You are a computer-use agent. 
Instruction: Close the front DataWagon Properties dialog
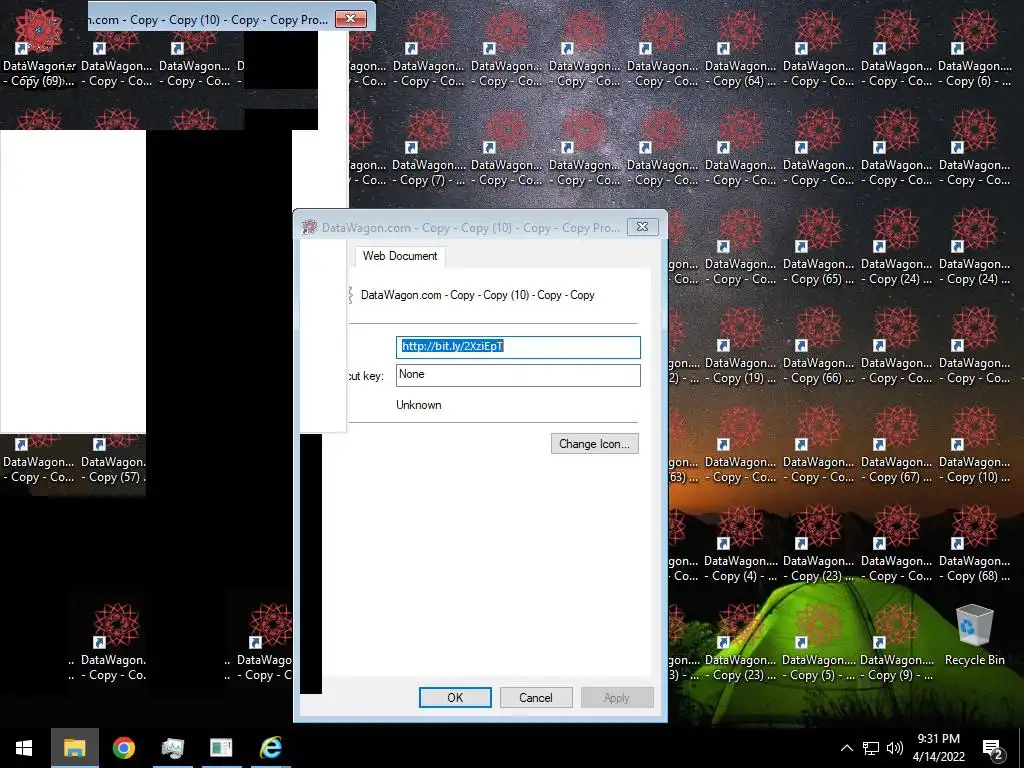tap(643, 227)
